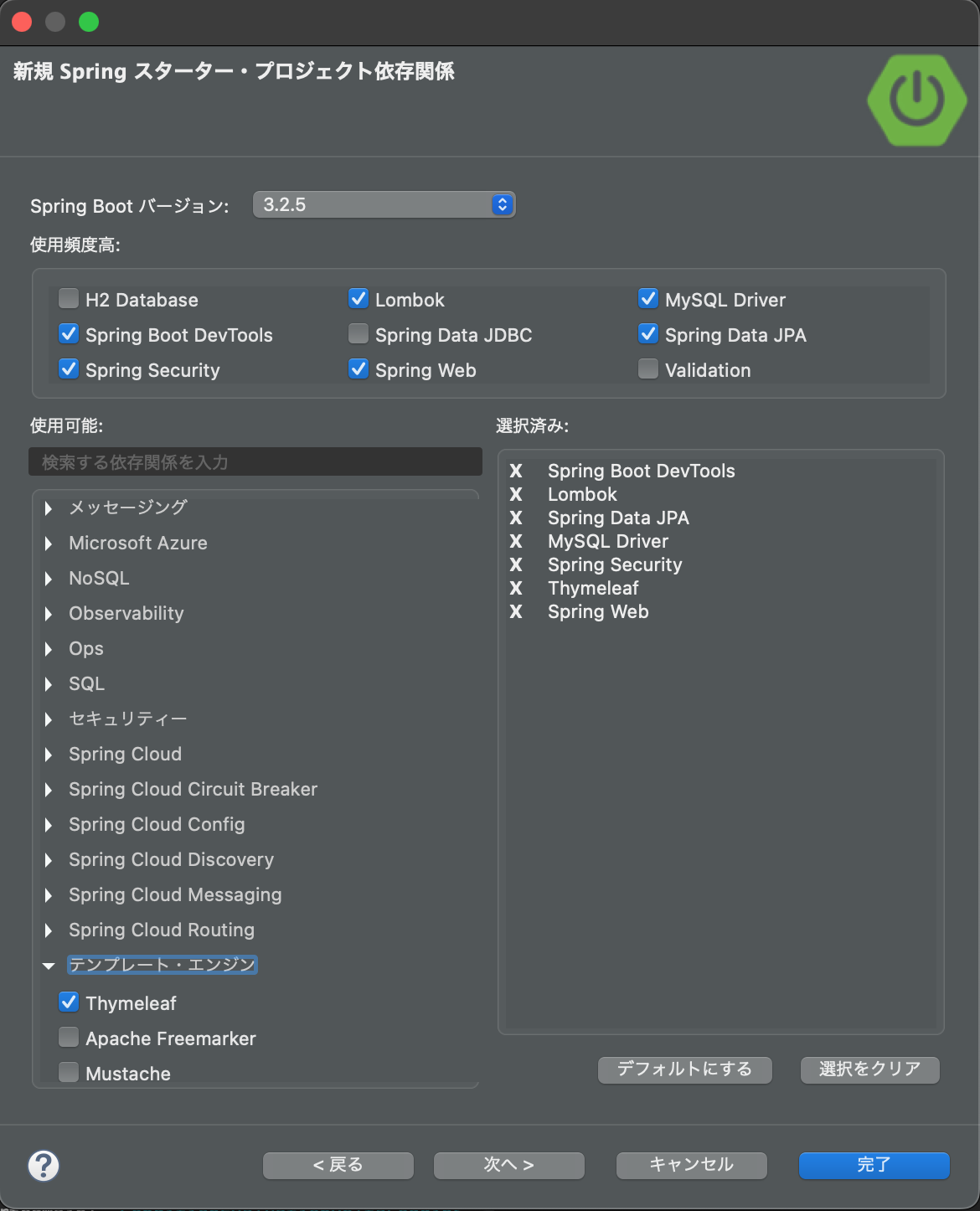Tick the Apache Freemarker checkbox
Screen dimensions: 980x1211
pyautogui.click(x=69, y=1038)
